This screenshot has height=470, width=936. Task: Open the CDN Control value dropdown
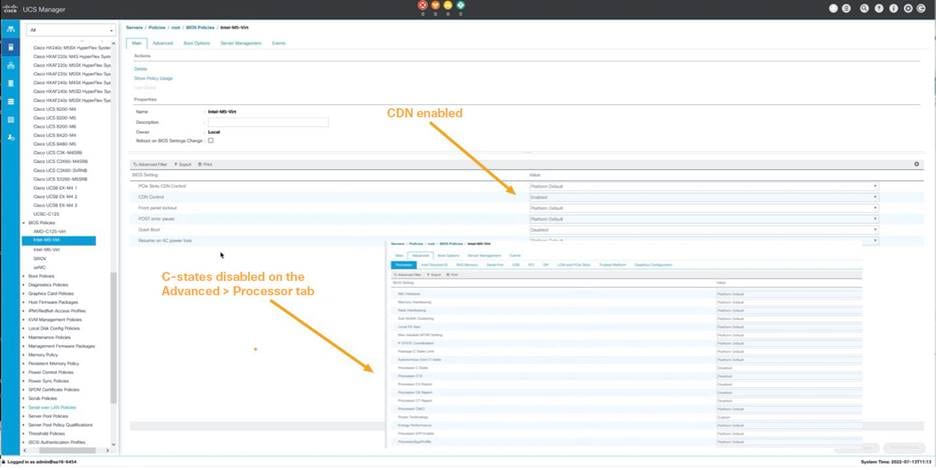pos(704,197)
